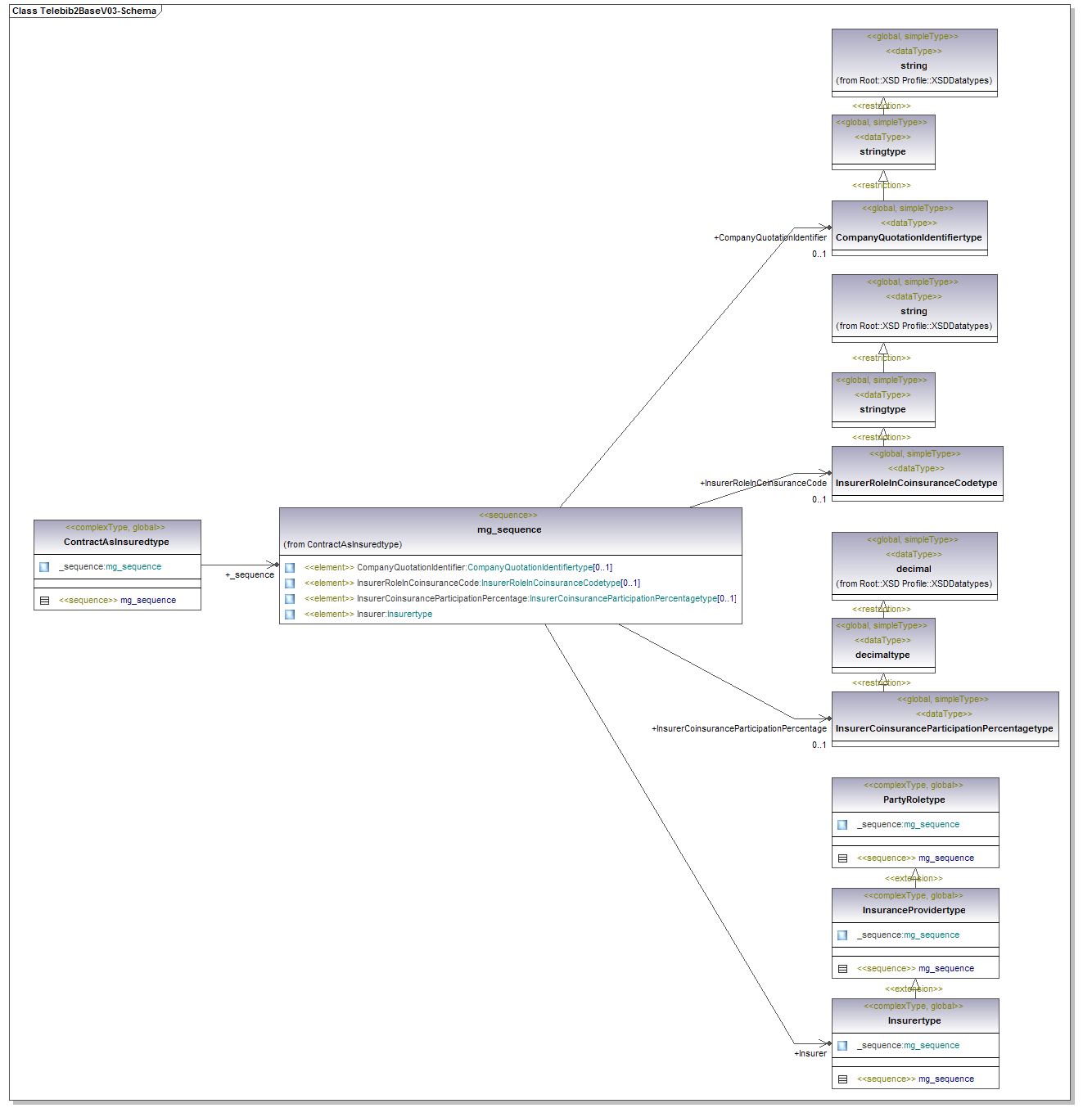Click the sequence list icon in ContractAsInsuredtype
The height and width of the screenshot is (1117, 1092).
pyautogui.click(x=44, y=601)
